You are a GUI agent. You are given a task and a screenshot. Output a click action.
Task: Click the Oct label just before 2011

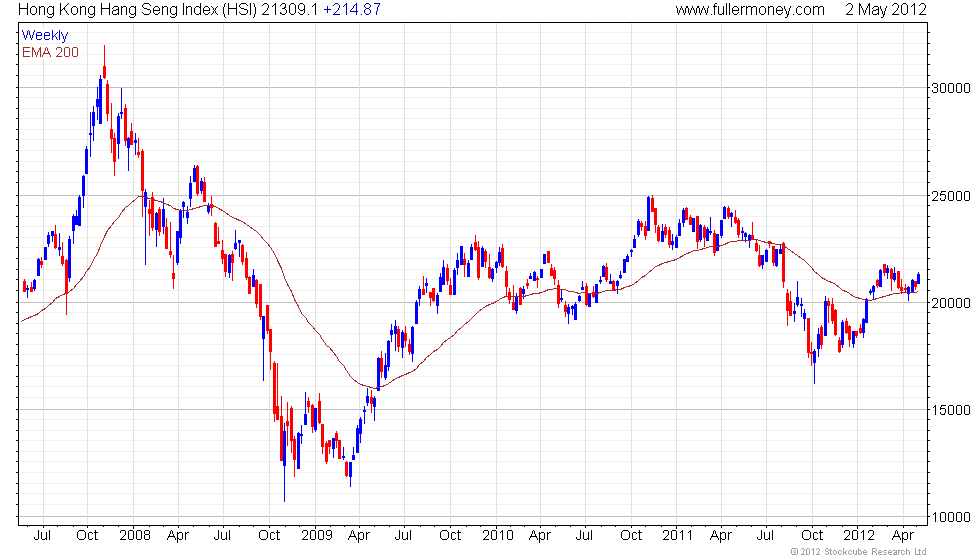click(x=631, y=536)
